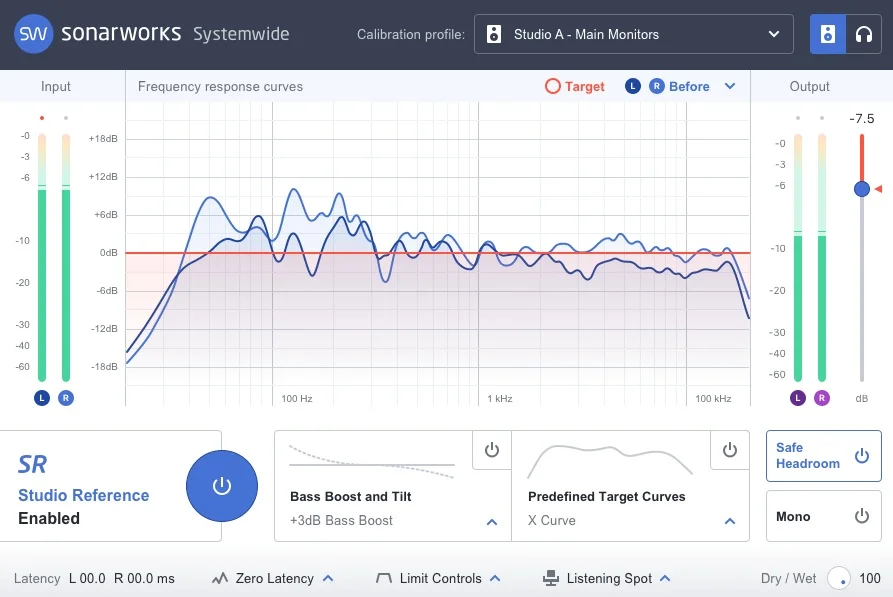Open the Calibration profile dropdown

coord(633,34)
